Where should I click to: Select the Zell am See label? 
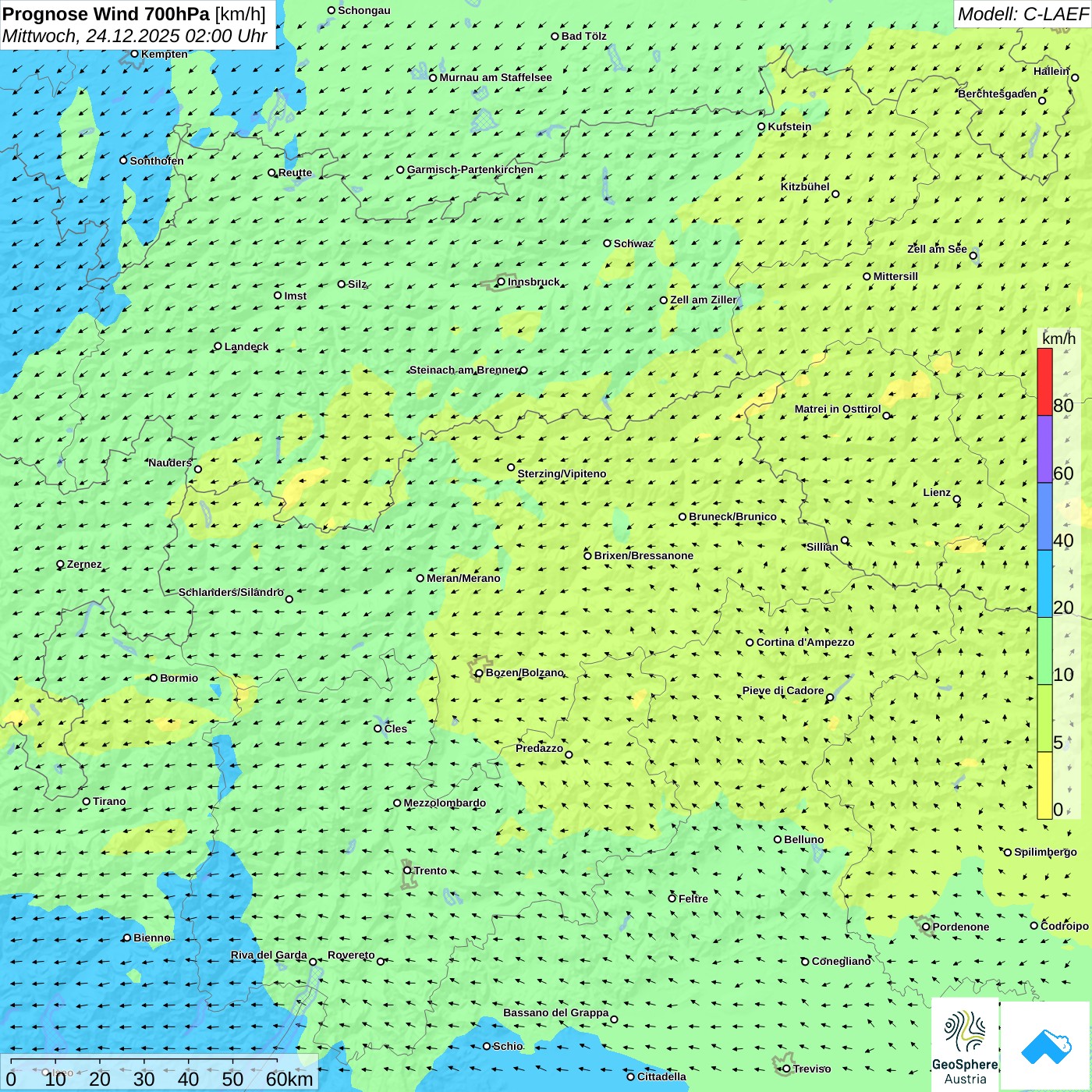[x=937, y=249]
